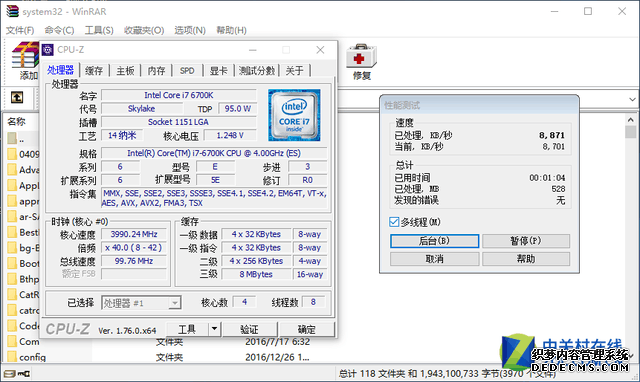Switch to the 测试分数 bench tab
Screen dimensions: 640x382
point(257,71)
